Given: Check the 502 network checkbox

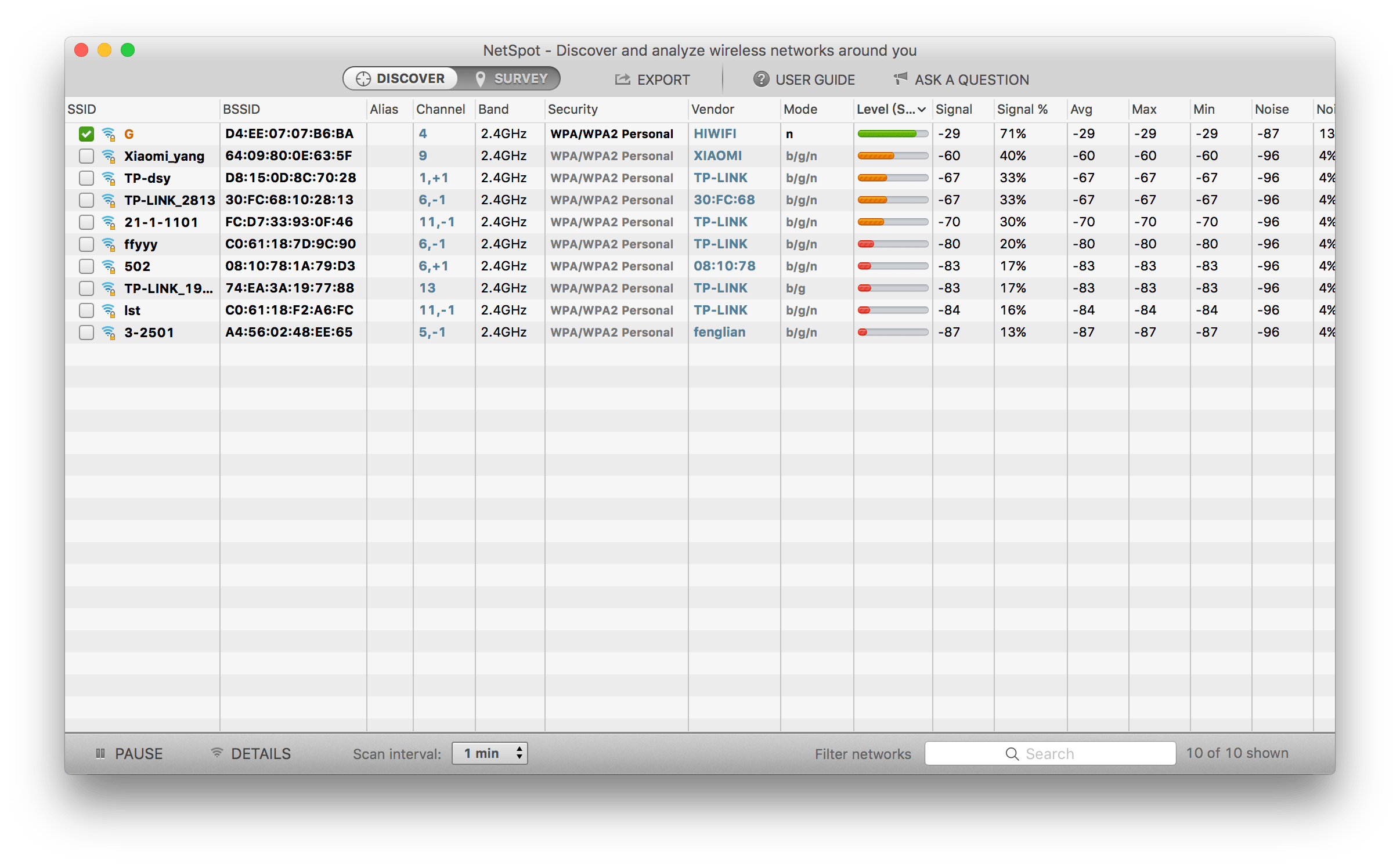Looking at the screenshot, I should (x=86, y=266).
